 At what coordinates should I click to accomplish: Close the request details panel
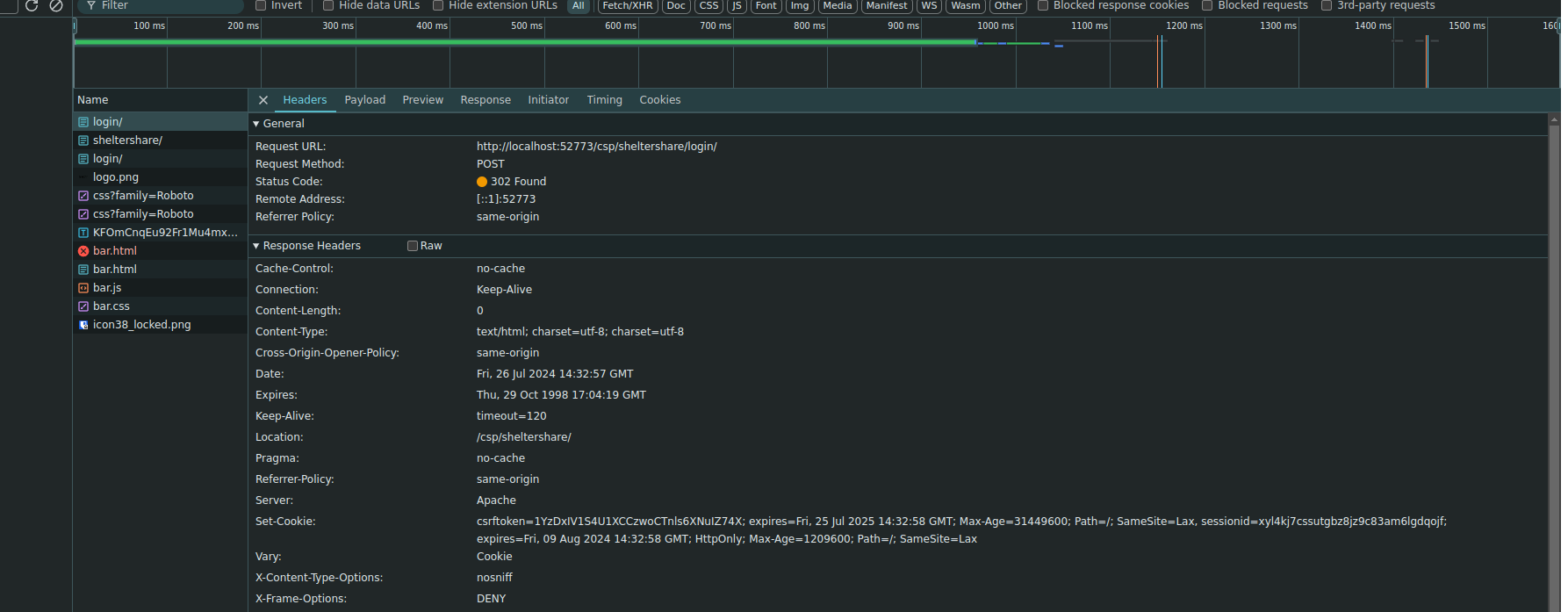click(263, 100)
